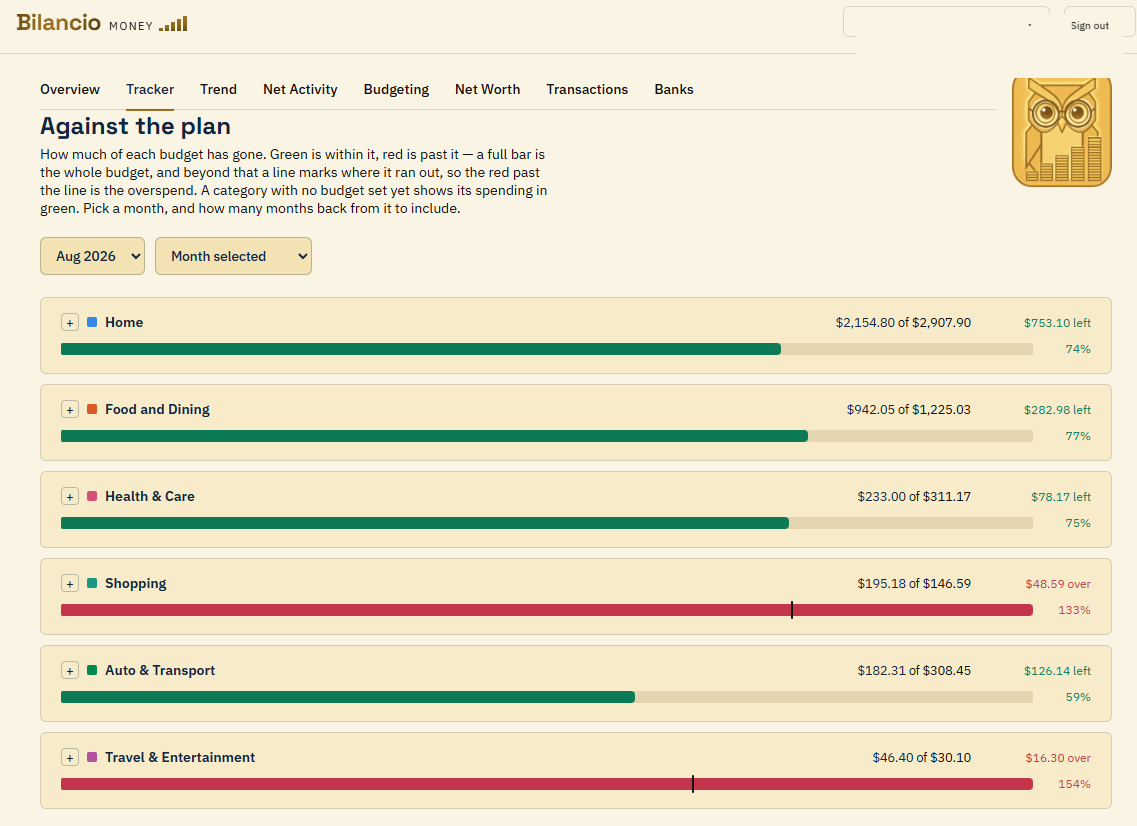Click the Shopping category name
The height and width of the screenshot is (826, 1137).
point(136,583)
